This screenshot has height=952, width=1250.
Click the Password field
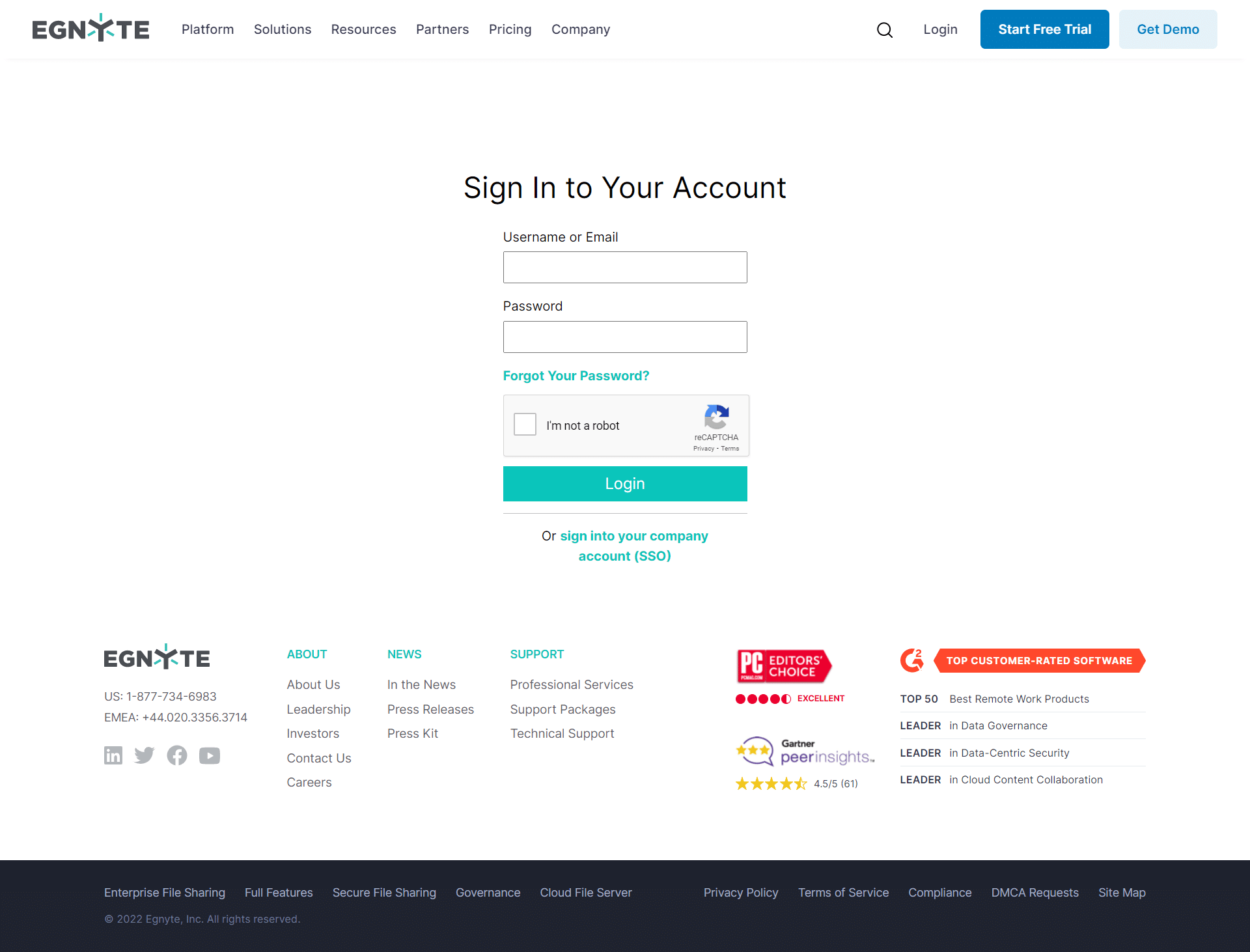(625, 337)
